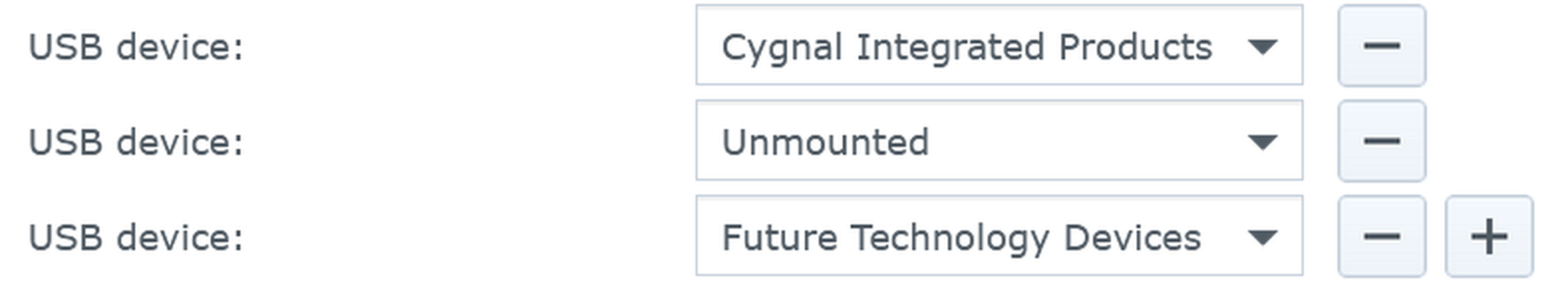This screenshot has height=286, width=1568.
Task: Click the second USB device label
Action: pyautogui.click(x=136, y=142)
